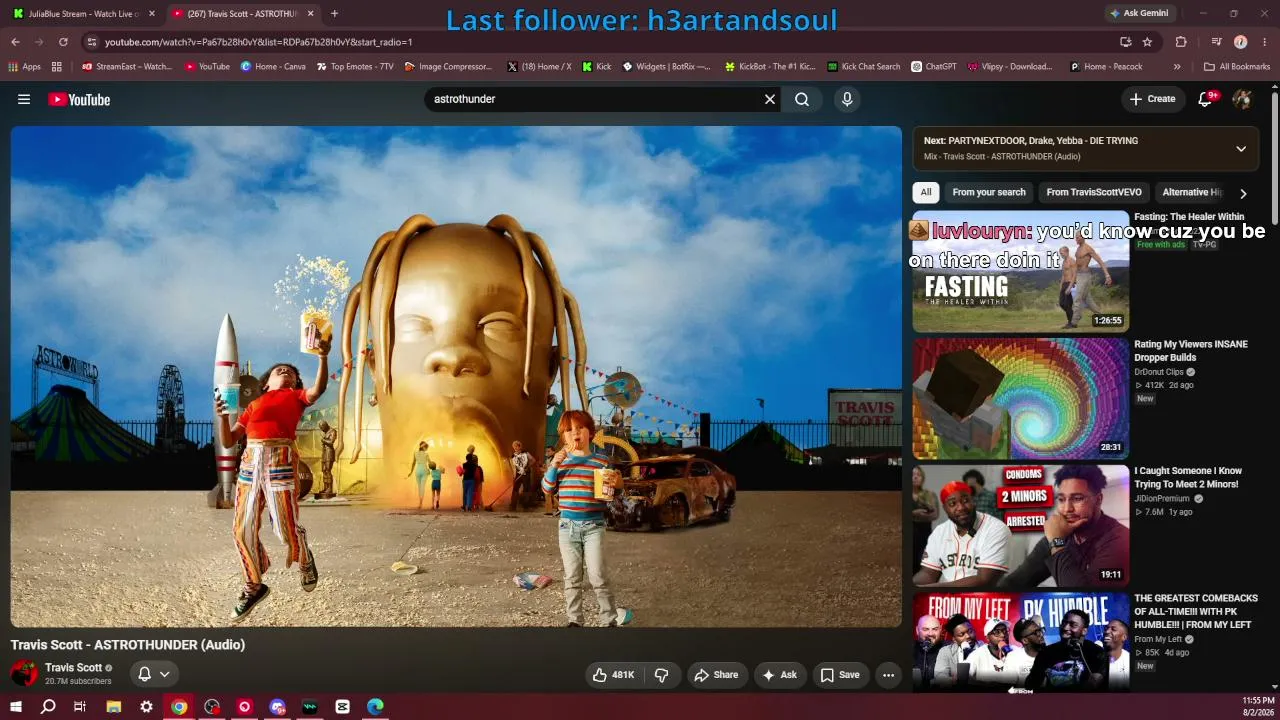This screenshot has width=1280, height=720.
Task: Select the From your search chip
Action: (989, 192)
